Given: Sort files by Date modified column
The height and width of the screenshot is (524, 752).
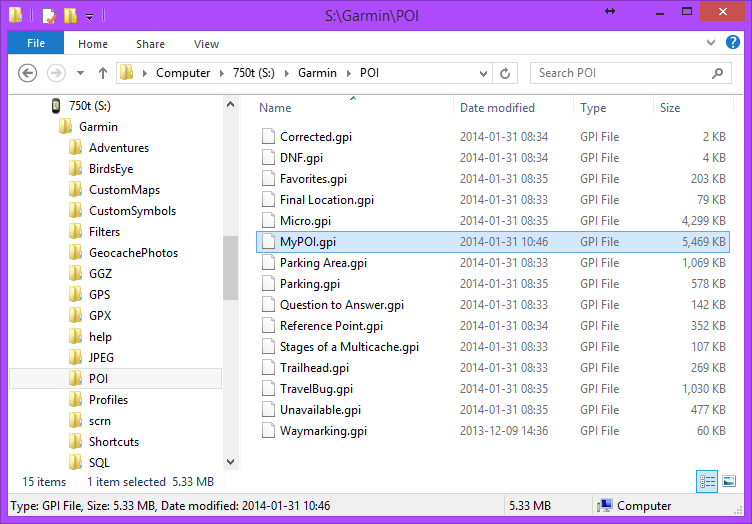Looking at the screenshot, I should [497, 108].
